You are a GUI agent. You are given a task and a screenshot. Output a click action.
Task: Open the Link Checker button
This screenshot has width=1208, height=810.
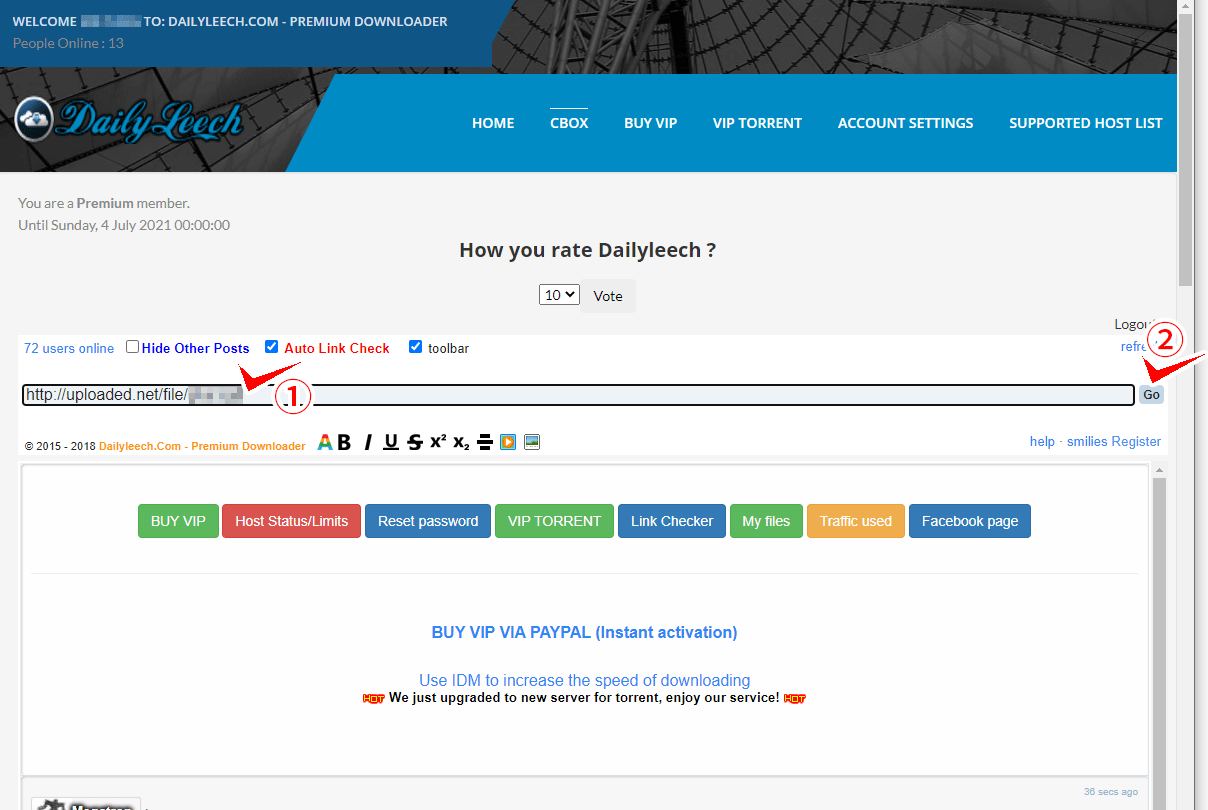[672, 521]
